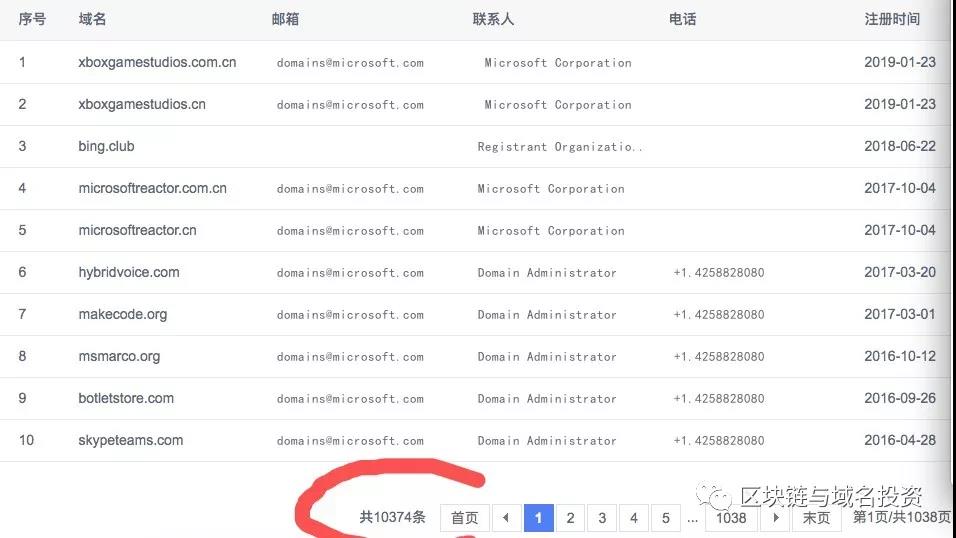Click the 域名 column header
Screen dimensions: 956x538
tap(92, 19)
